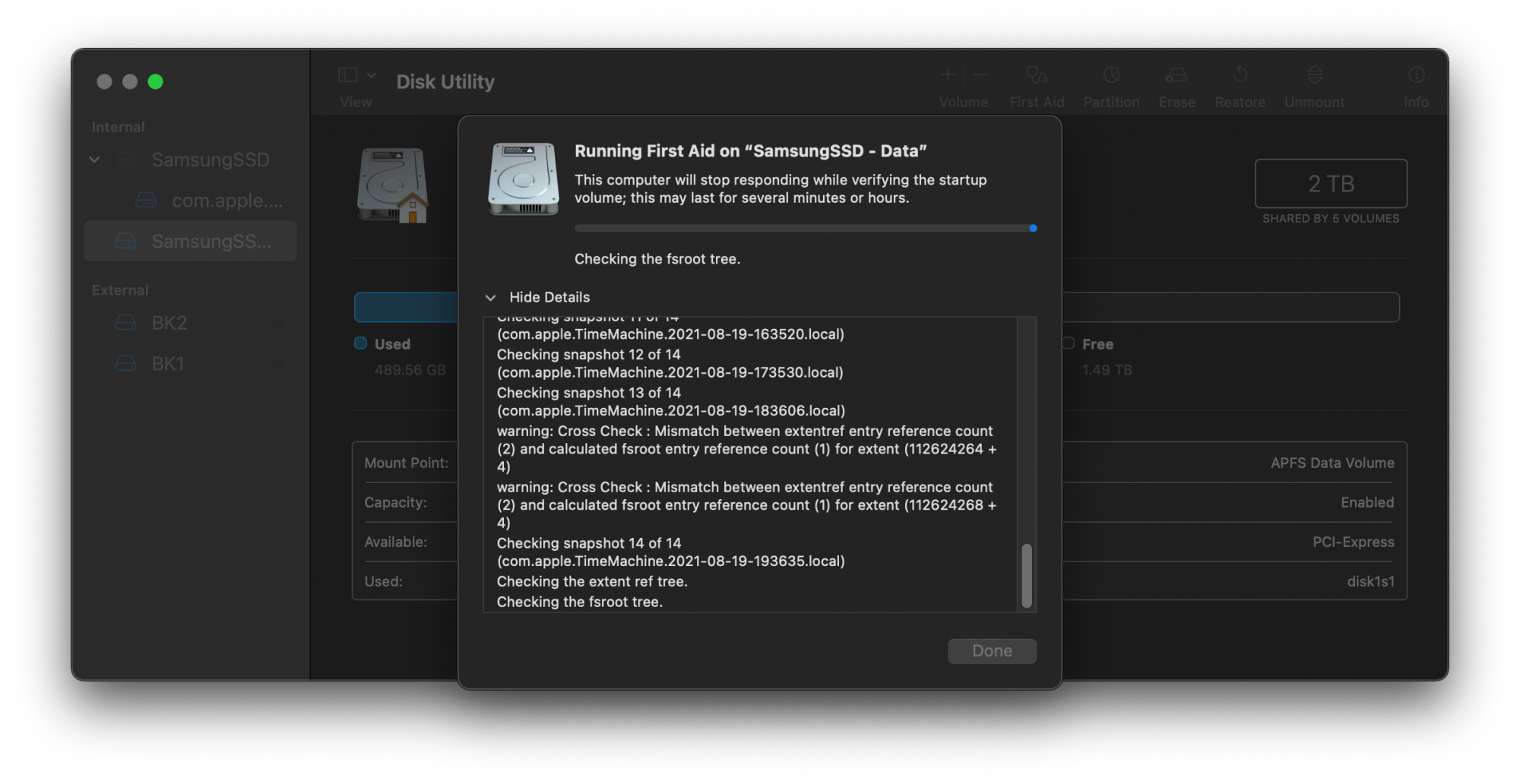The image size is (1520, 784).
Task: Click the '1.49 TB' free value
Action: tap(1107, 370)
